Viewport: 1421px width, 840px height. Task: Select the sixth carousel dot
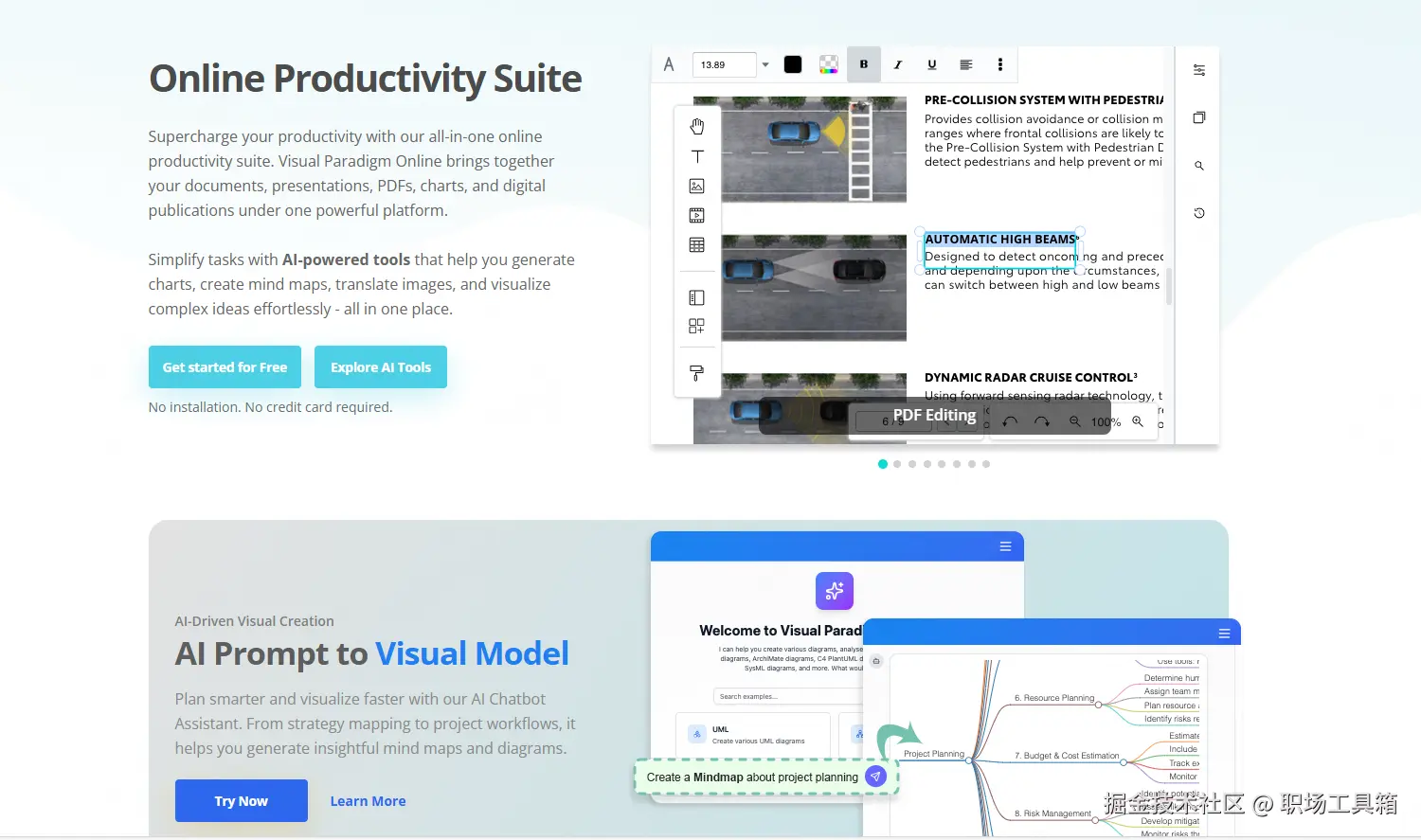click(x=957, y=464)
